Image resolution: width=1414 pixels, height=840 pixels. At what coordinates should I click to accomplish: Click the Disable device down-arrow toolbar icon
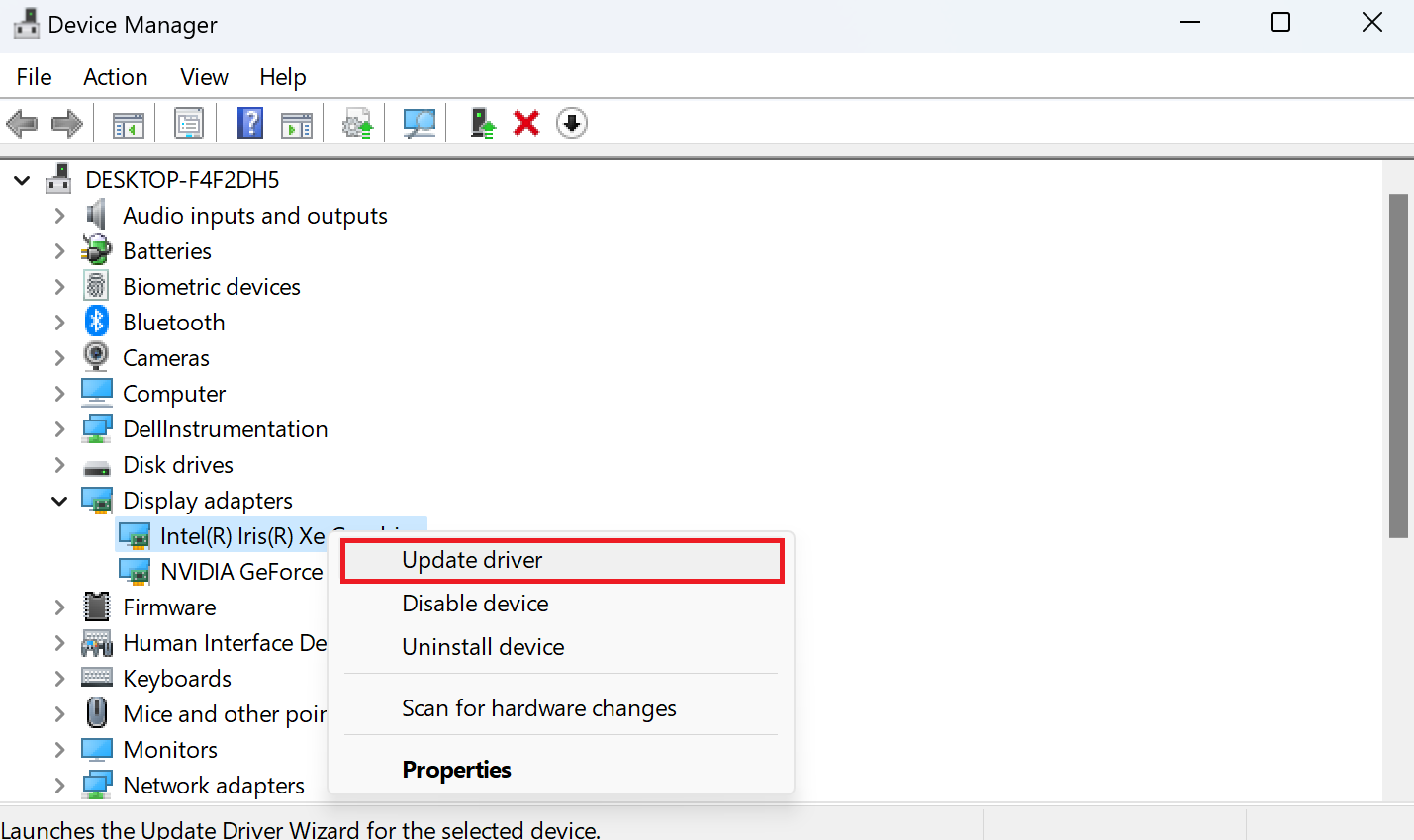click(x=572, y=123)
